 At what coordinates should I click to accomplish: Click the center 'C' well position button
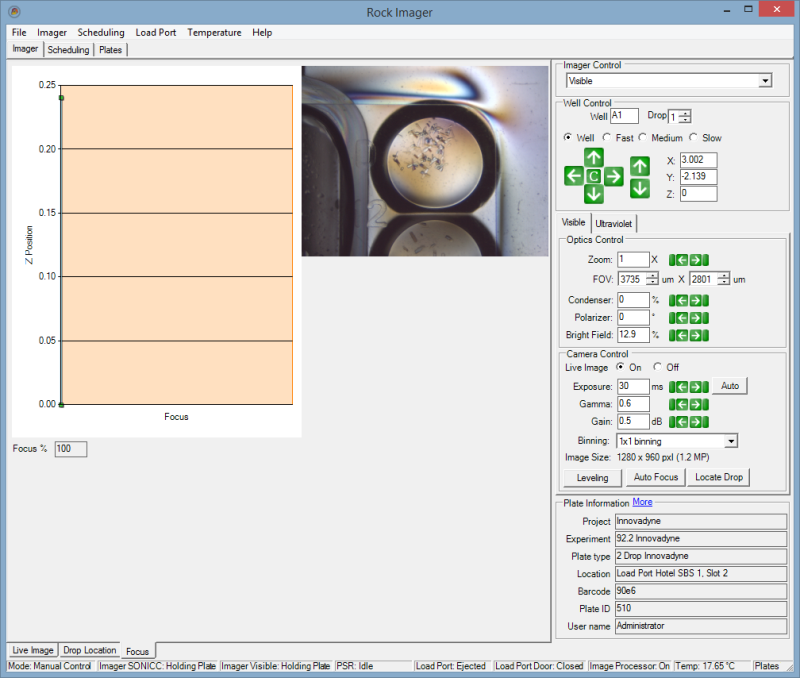pos(593,176)
